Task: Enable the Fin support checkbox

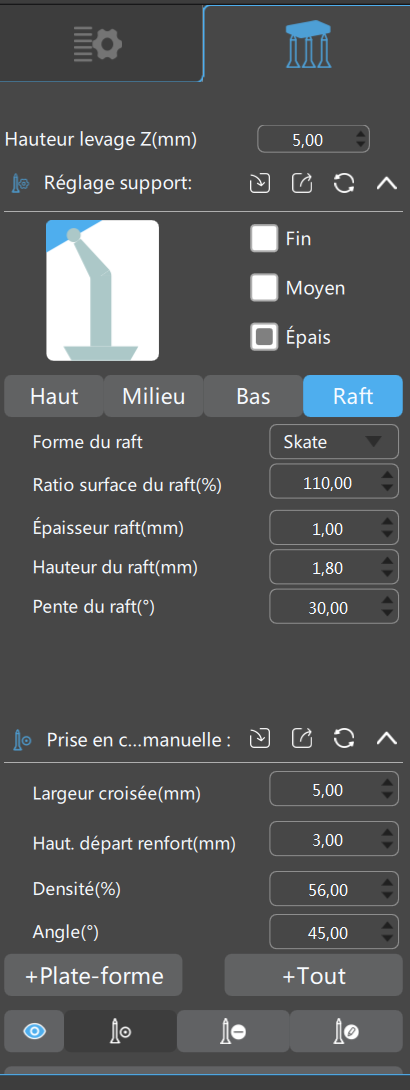Action: click(x=264, y=238)
